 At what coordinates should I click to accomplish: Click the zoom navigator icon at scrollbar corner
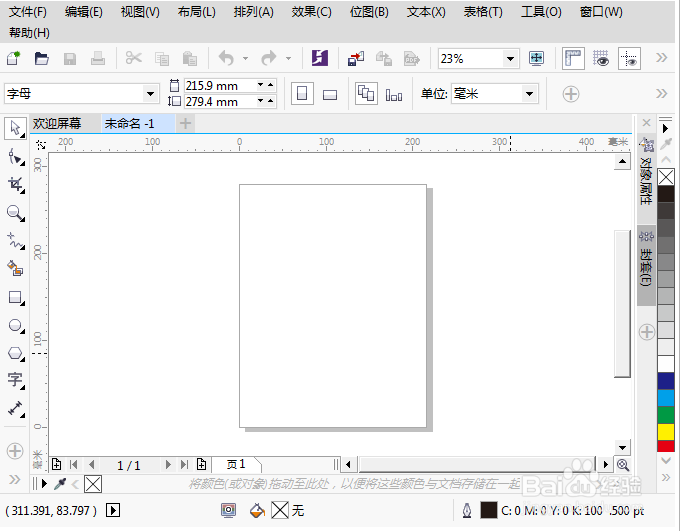click(x=623, y=465)
